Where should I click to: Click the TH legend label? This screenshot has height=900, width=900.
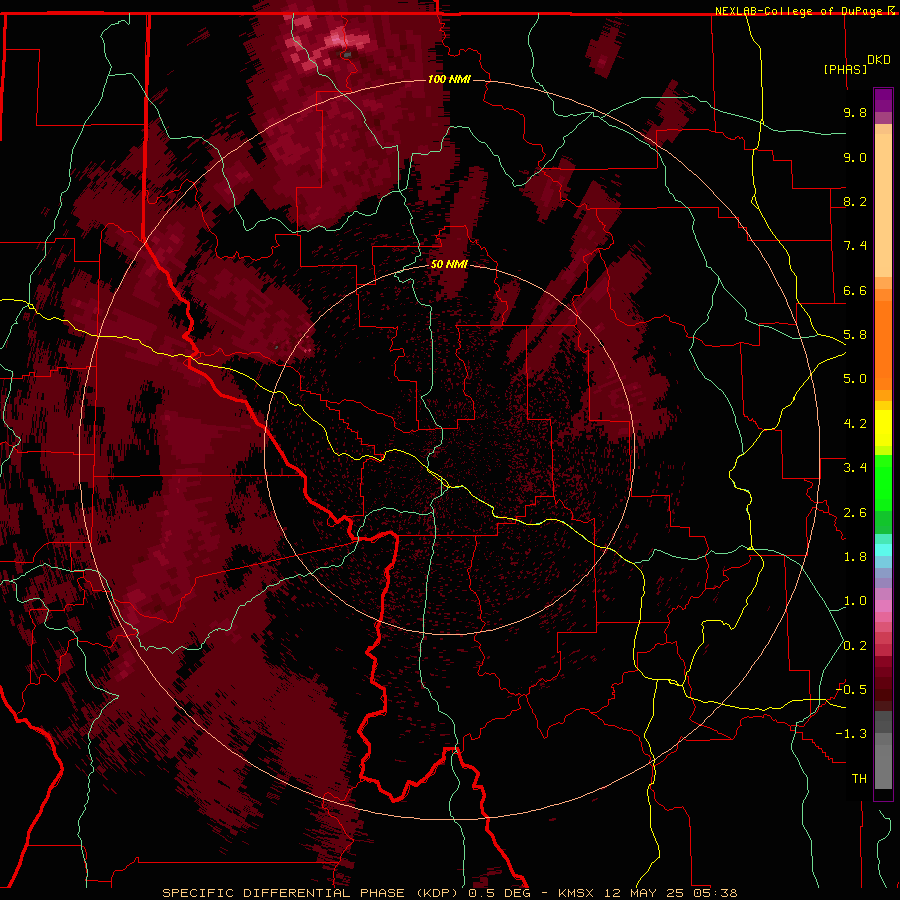pos(859,779)
